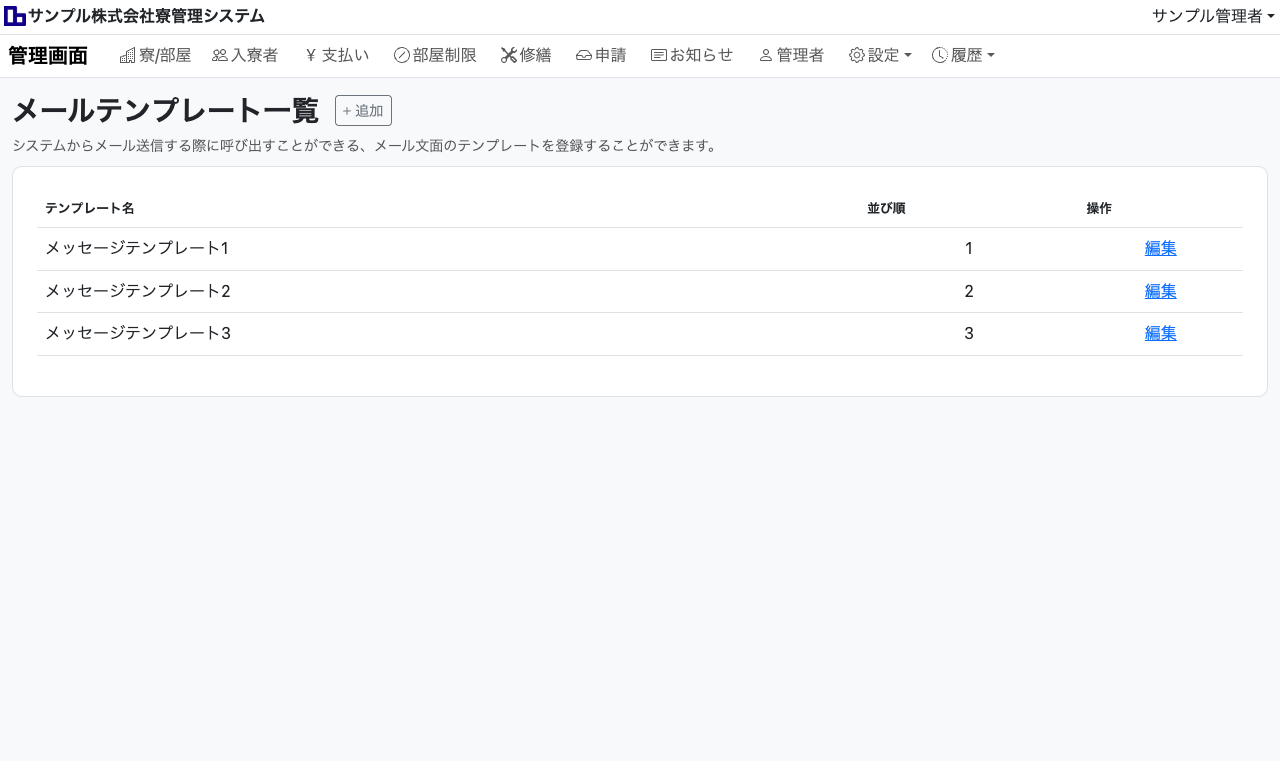Viewport: 1280px width, 761px height.
Task: Click the person icon beside 管理者
Action: (766, 56)
